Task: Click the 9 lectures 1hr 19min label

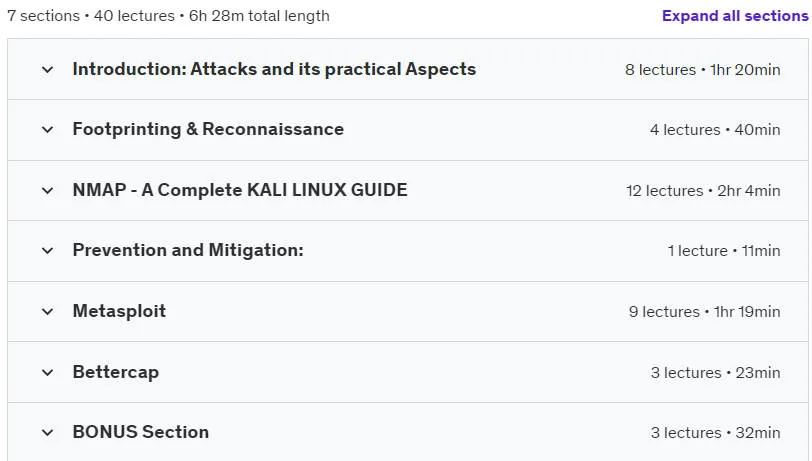Action: (x=704, y=312)
